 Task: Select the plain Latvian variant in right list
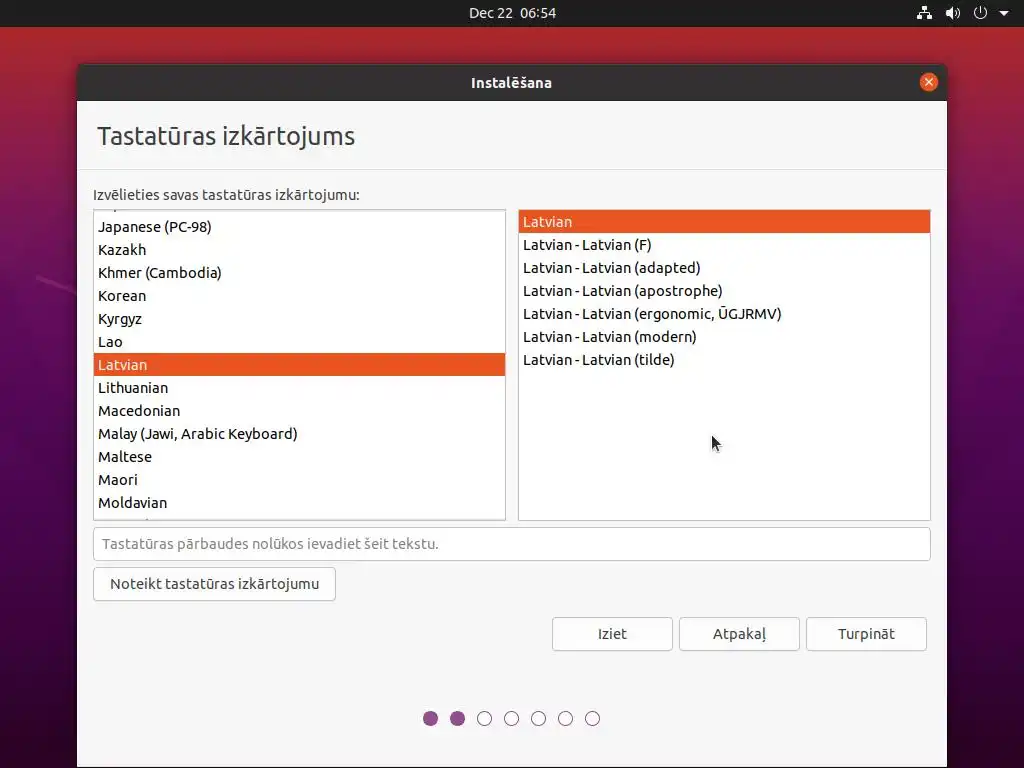[x=724, y=222]
